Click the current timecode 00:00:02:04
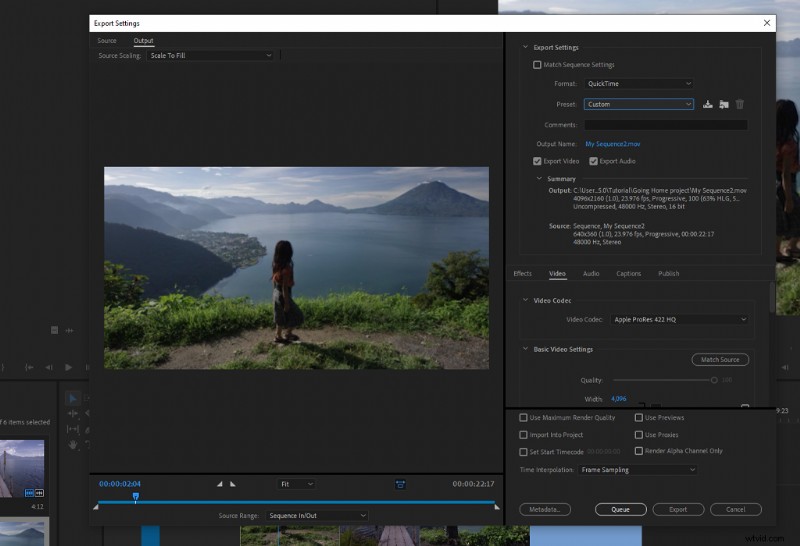 coord(119,484)
